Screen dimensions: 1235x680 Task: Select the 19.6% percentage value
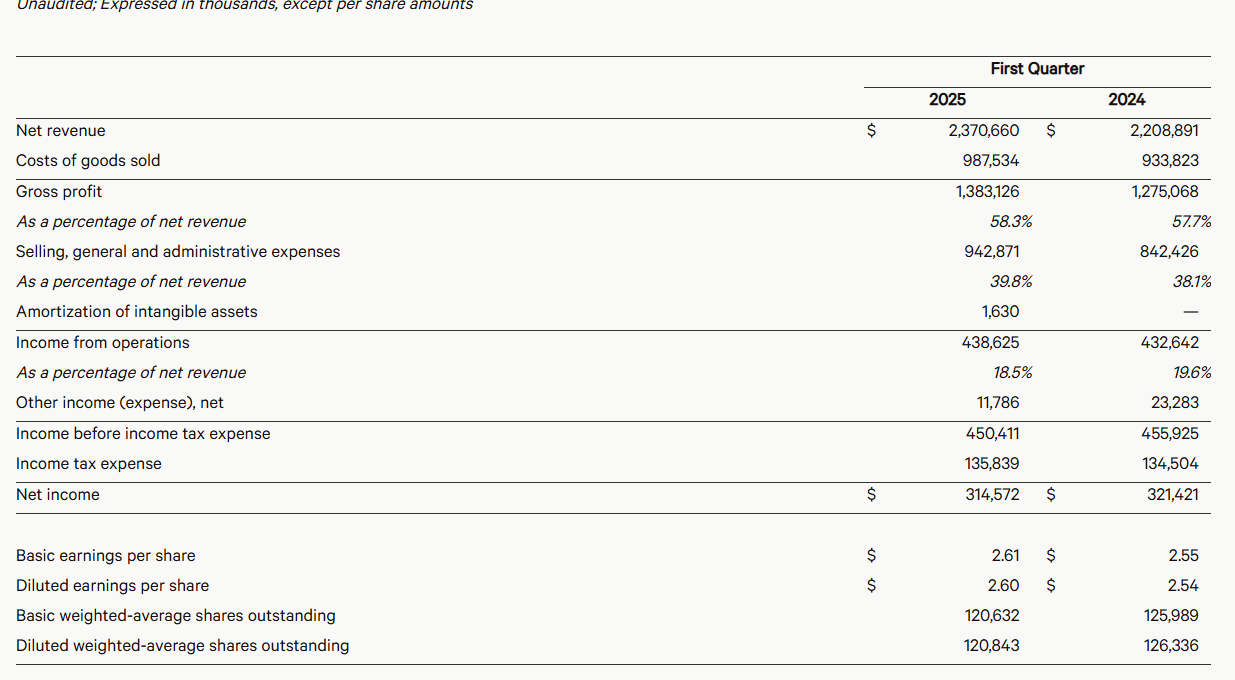1190,373
